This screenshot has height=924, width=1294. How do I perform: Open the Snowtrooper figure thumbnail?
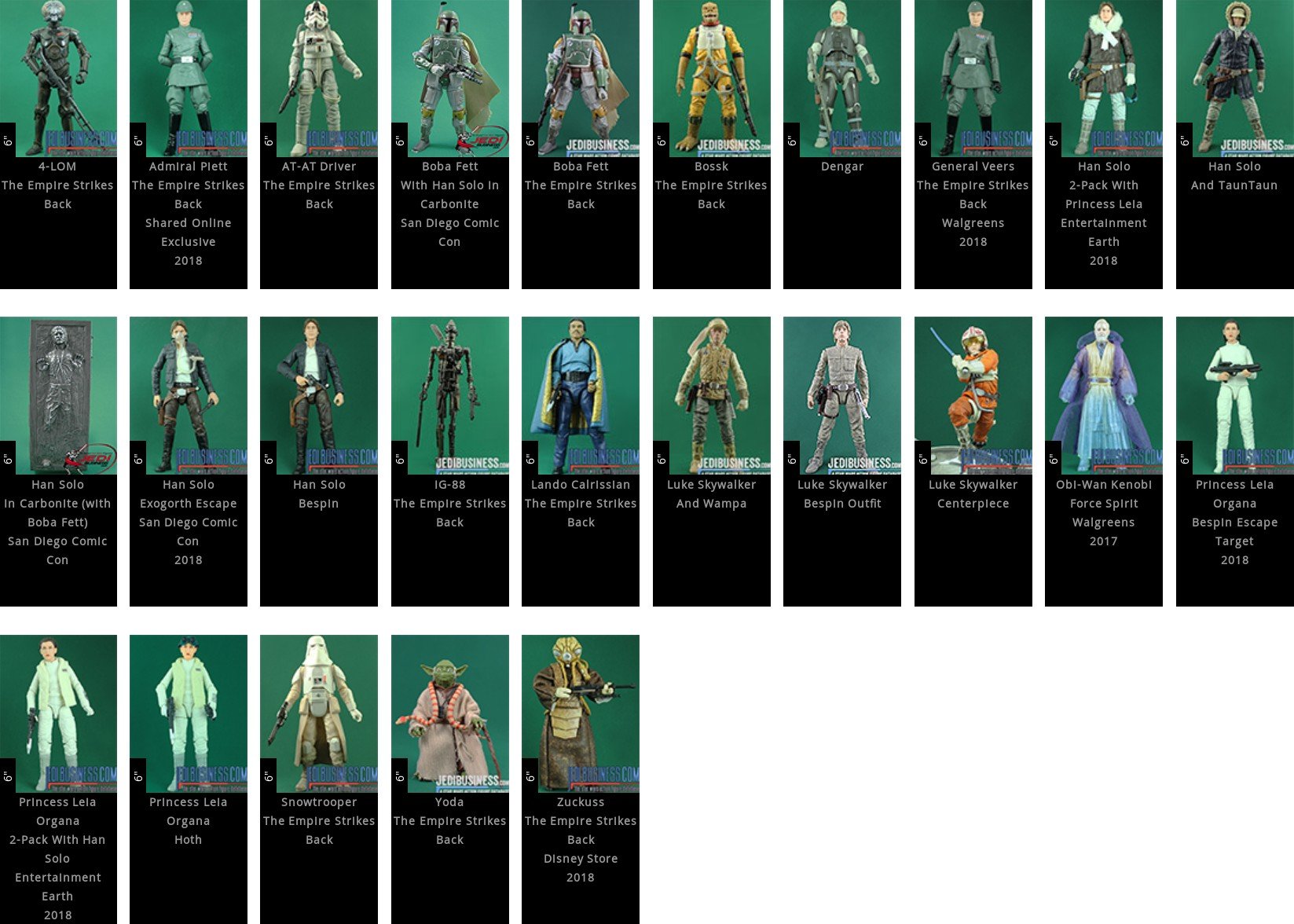tap(319, 713)
